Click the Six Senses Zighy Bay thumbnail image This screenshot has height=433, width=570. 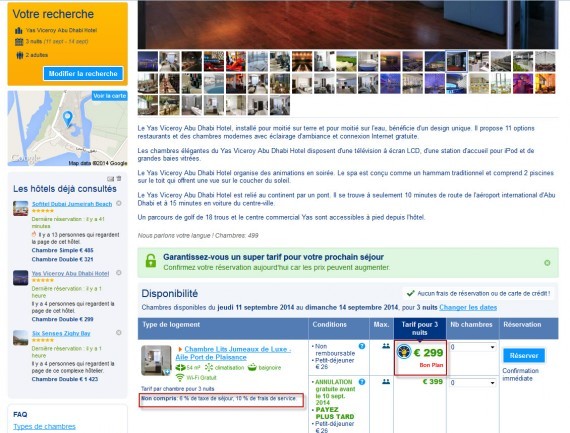tap(20, 337)
